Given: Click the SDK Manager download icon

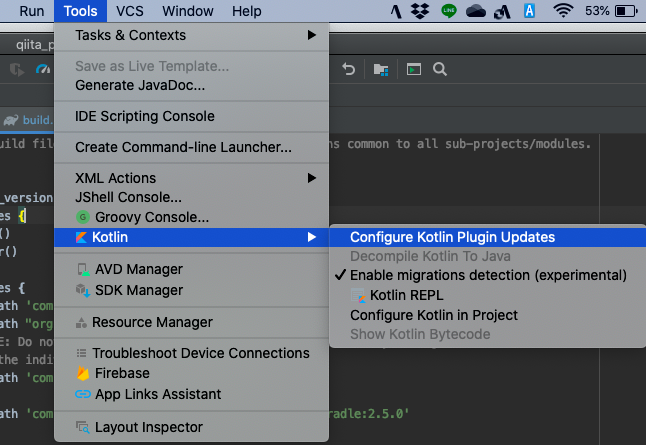Looking at the screenshot, I should click(83, 290).
